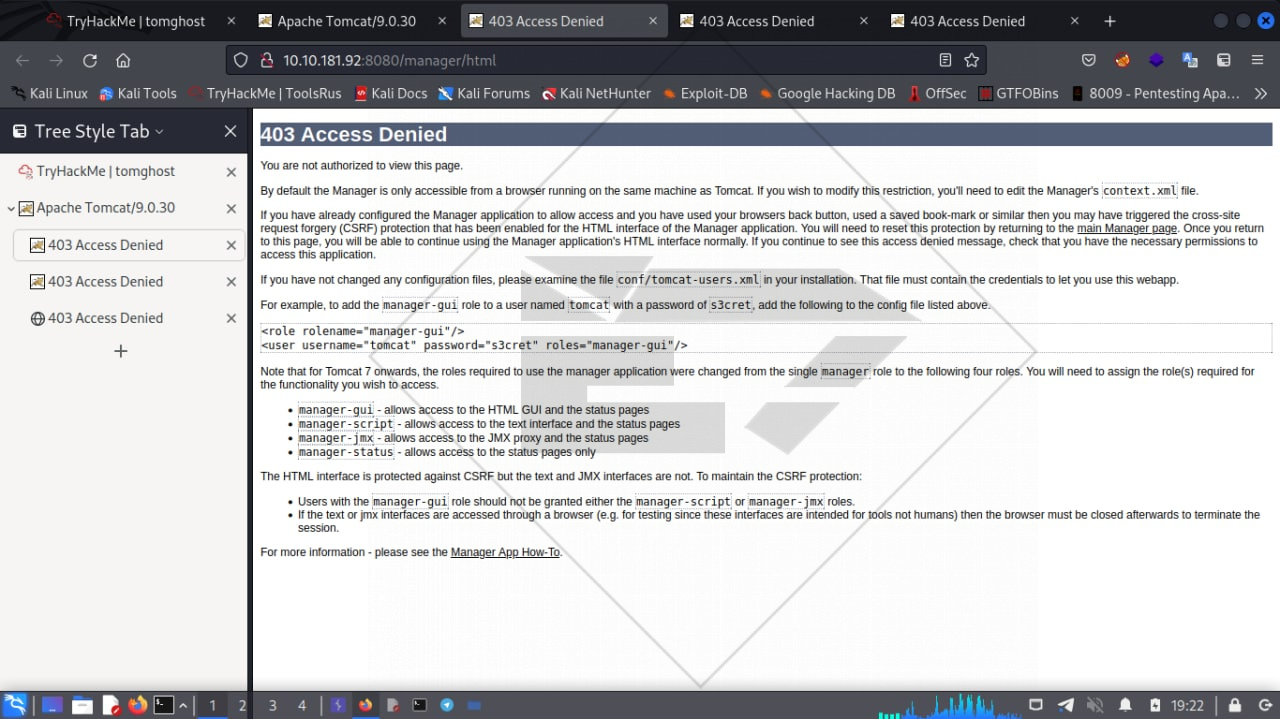Close the Tree Style Tab sidebar

click(x=230, y=131)
